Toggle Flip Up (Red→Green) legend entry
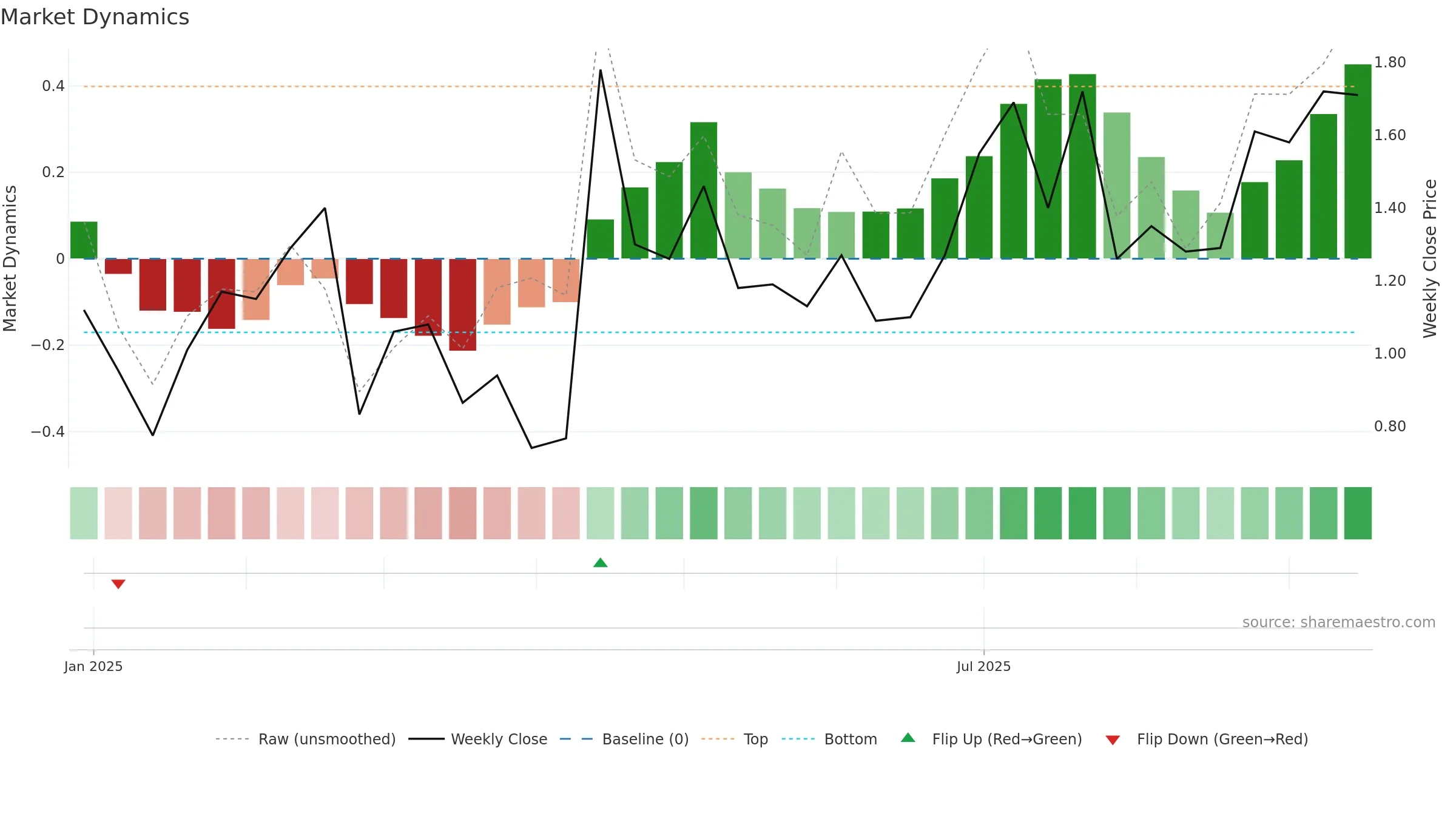This screenshot has width=1456, height=819. point(992,739)
